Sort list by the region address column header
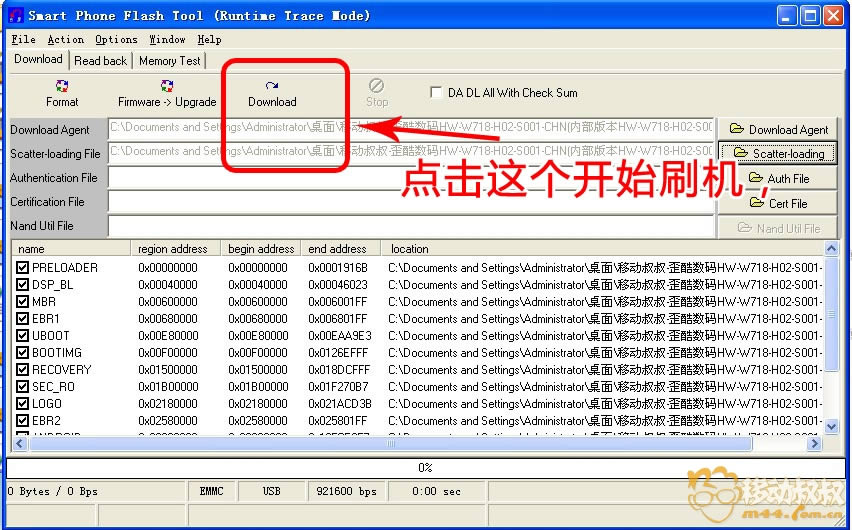 [174, 249]
